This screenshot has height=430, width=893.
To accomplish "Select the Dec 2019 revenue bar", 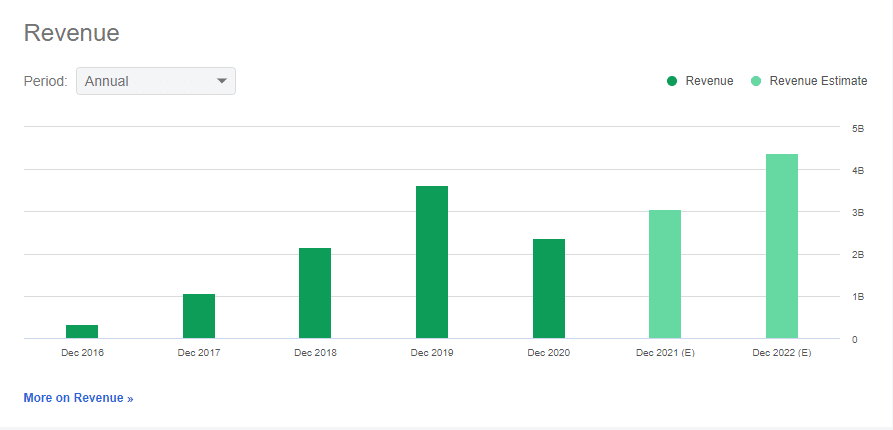I will click(x=432, y=262).
